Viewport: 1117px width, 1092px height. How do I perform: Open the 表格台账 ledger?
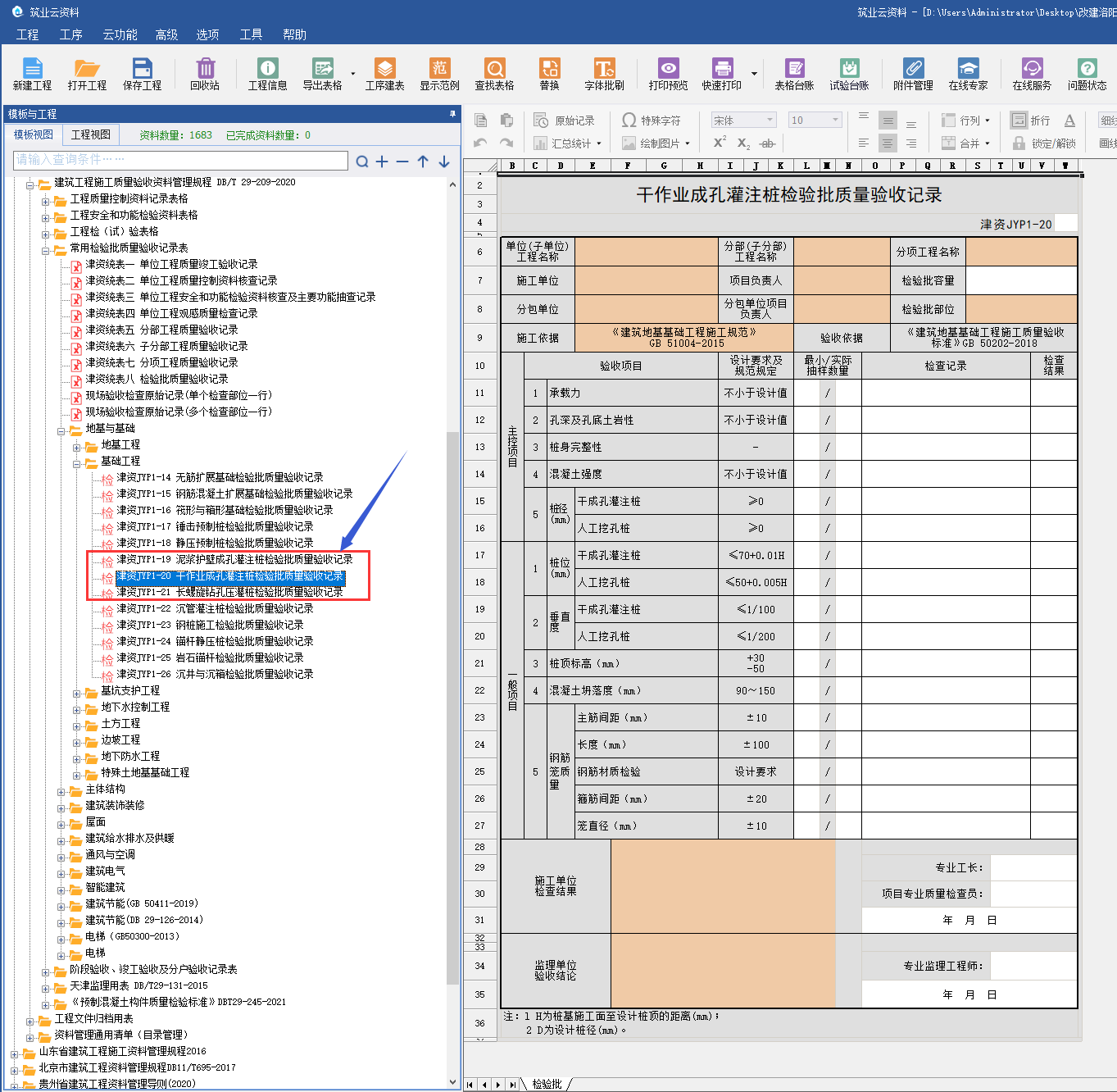[x=794, y=74]
